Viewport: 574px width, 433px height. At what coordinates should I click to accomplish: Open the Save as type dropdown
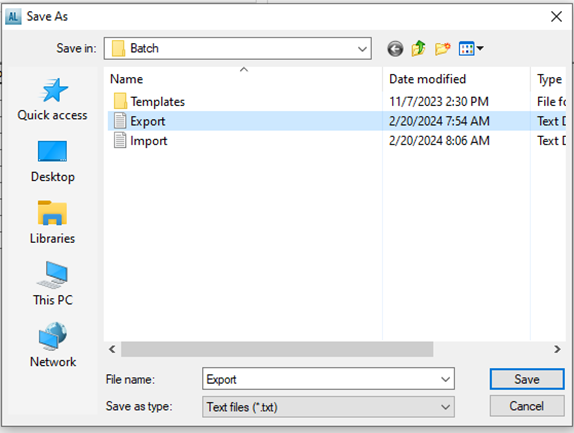point(328,407)
